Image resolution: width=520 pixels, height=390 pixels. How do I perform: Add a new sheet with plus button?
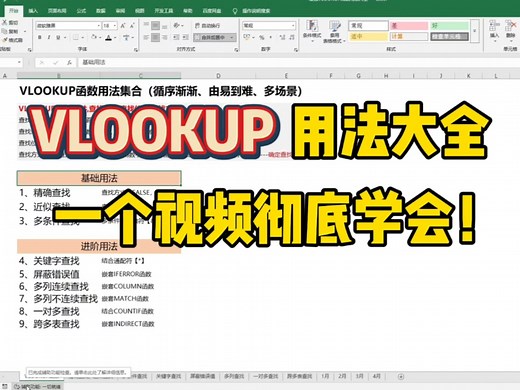[401, 377]
